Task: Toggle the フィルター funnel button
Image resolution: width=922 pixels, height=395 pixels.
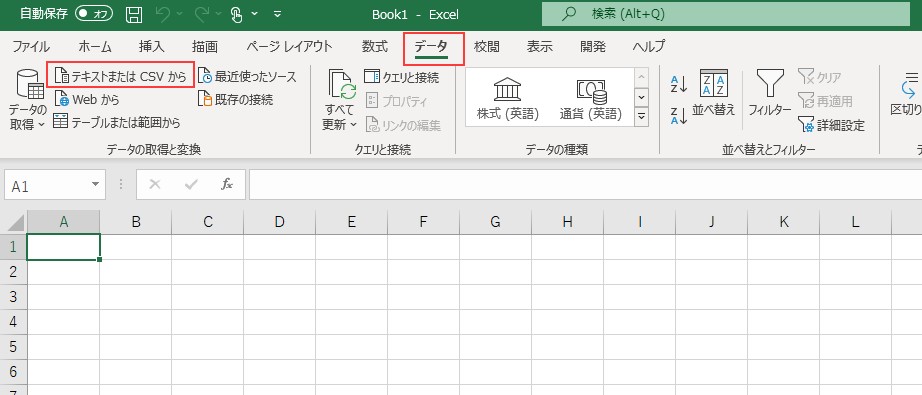Action: tap(770, 93)
